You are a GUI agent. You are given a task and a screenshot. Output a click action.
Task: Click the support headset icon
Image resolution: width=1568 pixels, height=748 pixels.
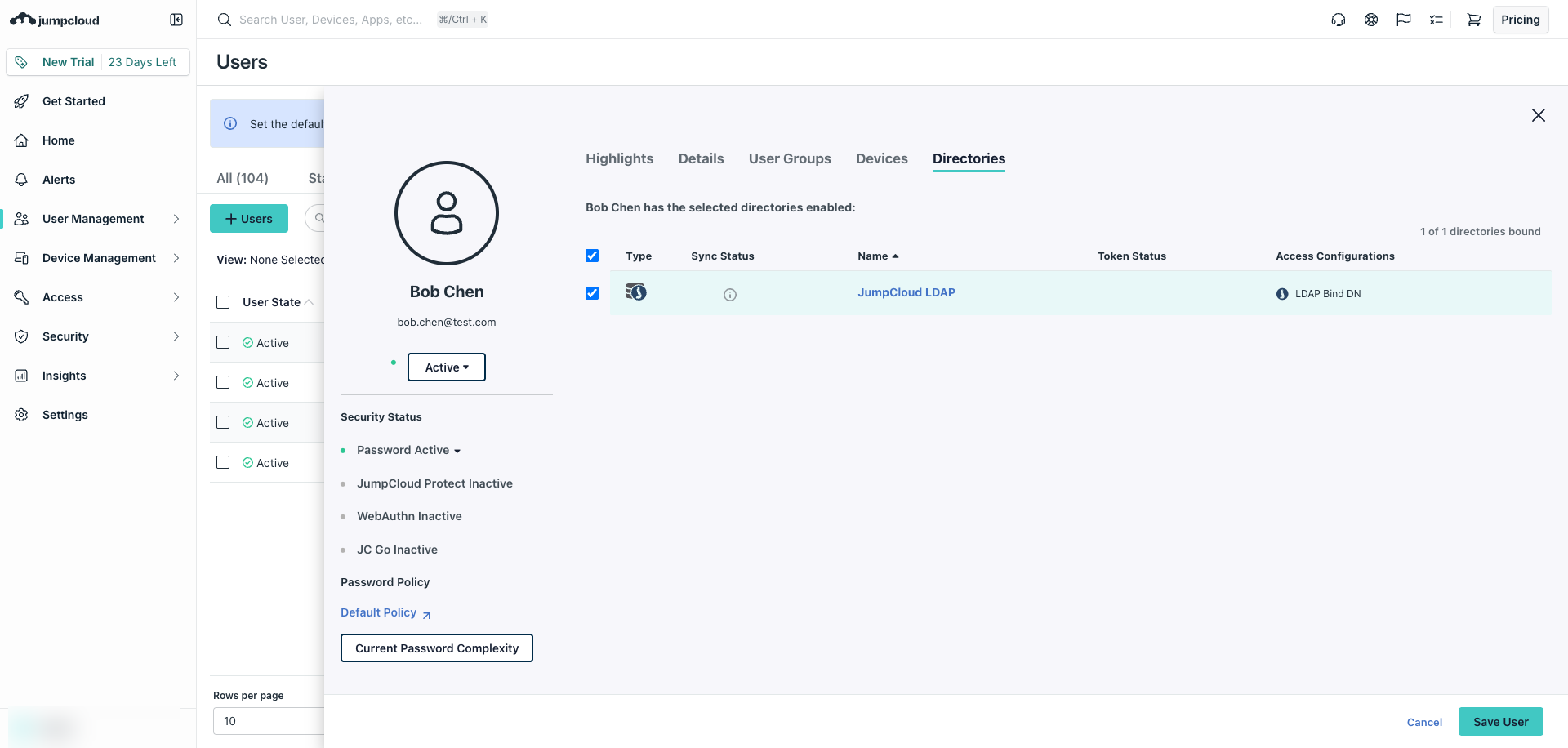(1338, 20)
